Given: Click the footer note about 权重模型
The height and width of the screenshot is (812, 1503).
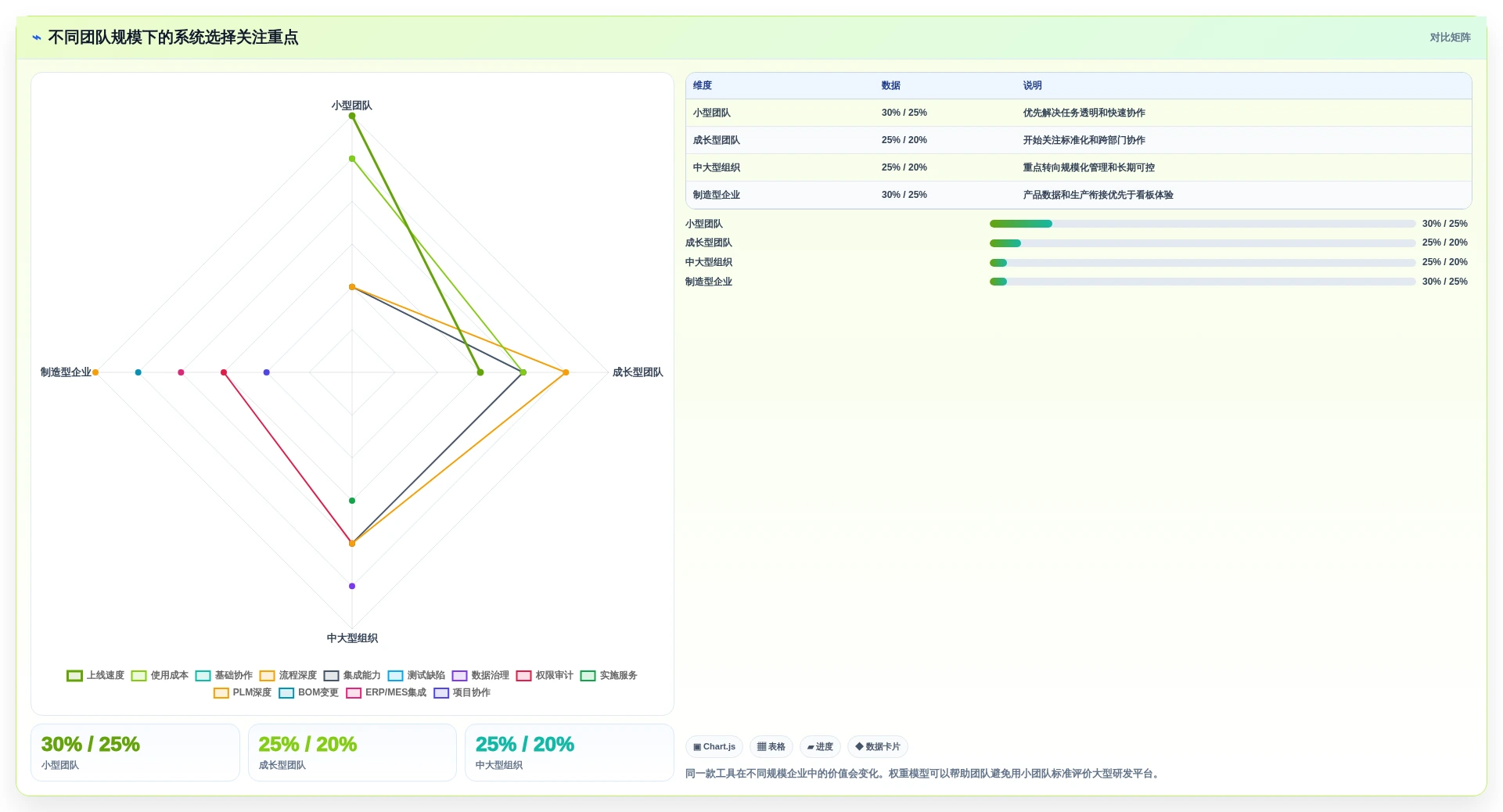Looking at the screenshot, I should pos(923,774).
